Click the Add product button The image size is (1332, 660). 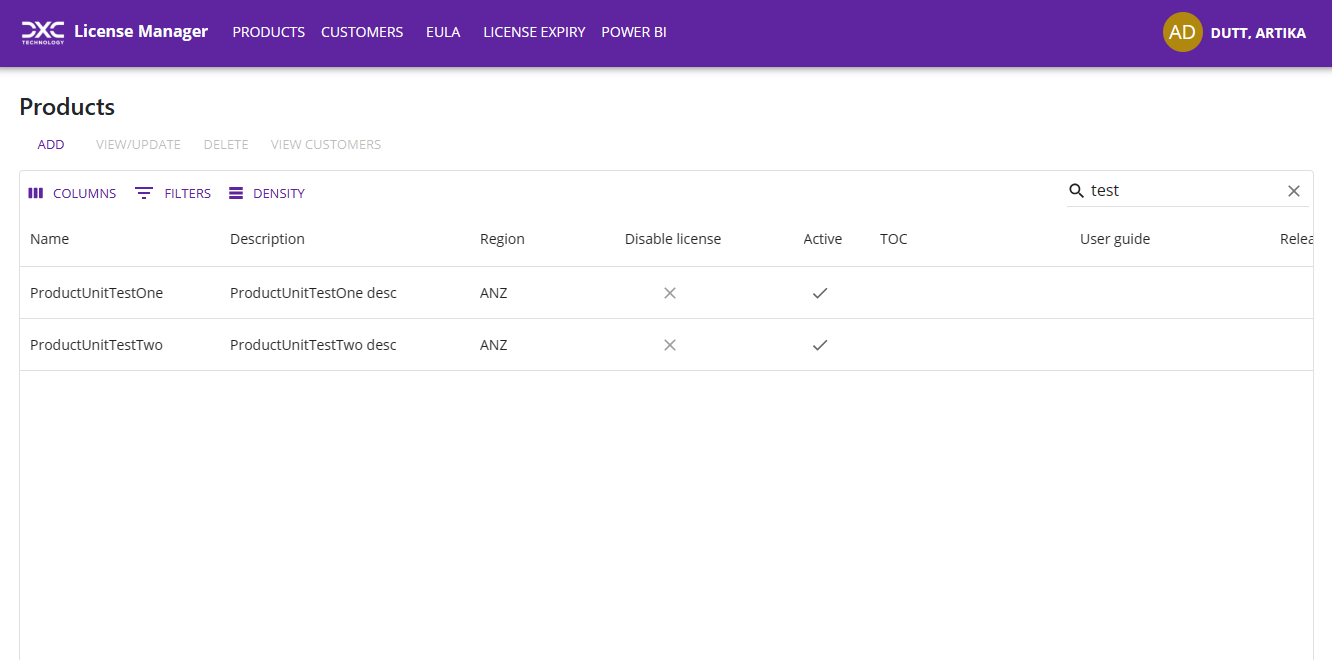coord(51,144)
